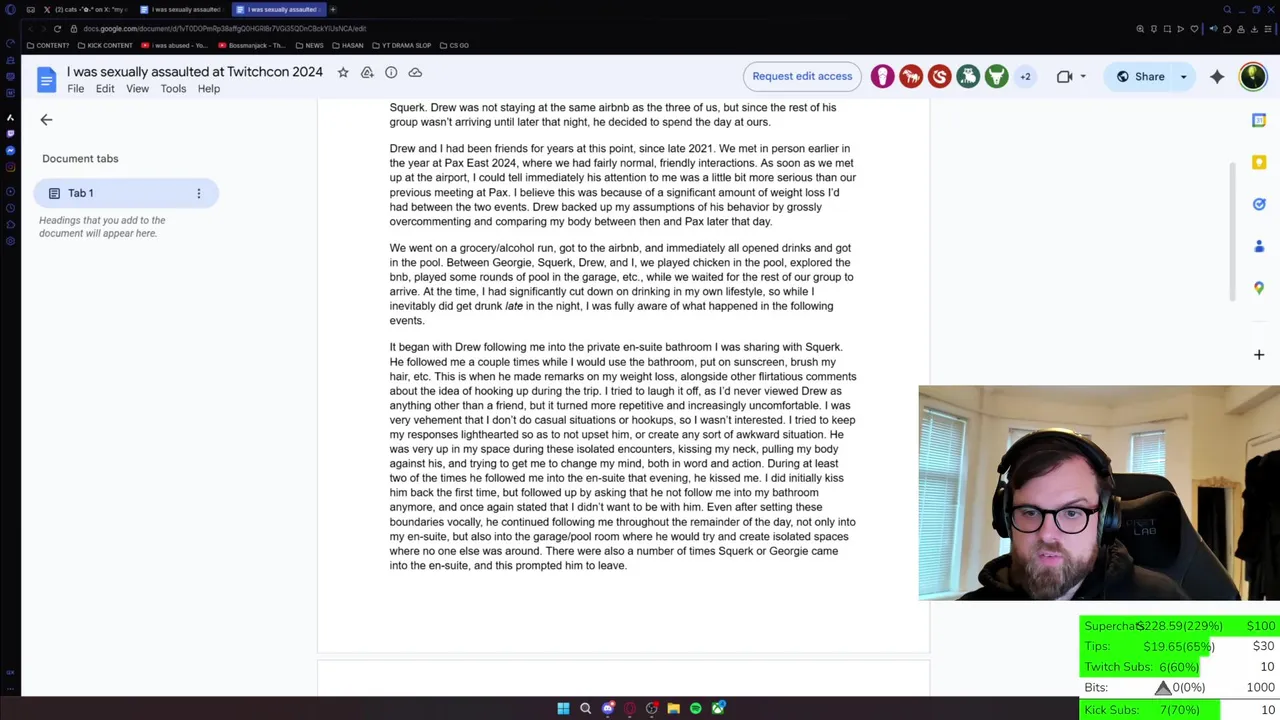Click the plus icon to get add-ons
The height and width of the screenshot is (720, 1280).
pos(1259,355)
